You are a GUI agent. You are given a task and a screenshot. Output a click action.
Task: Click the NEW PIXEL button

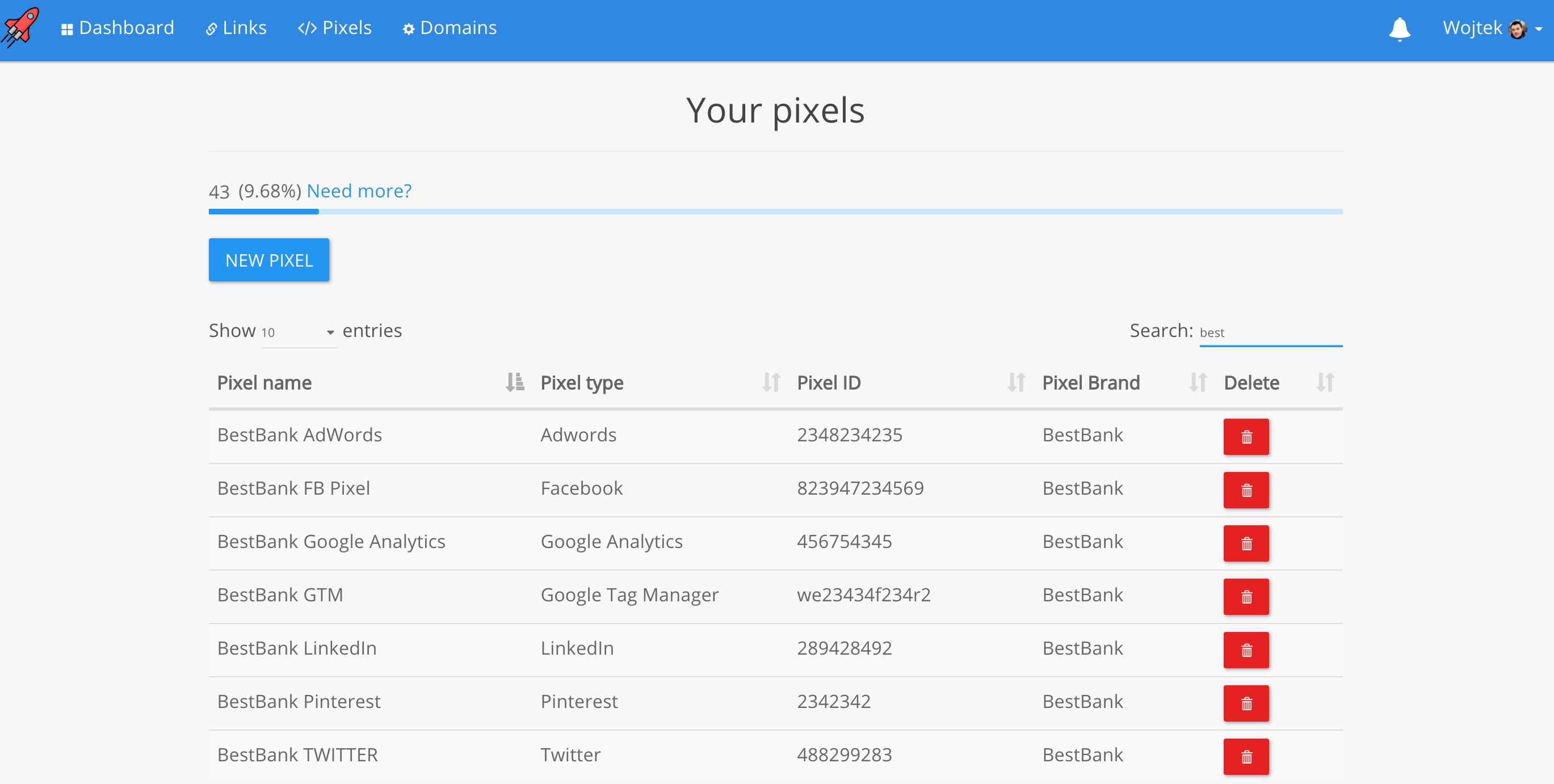[x=269, y=260]
